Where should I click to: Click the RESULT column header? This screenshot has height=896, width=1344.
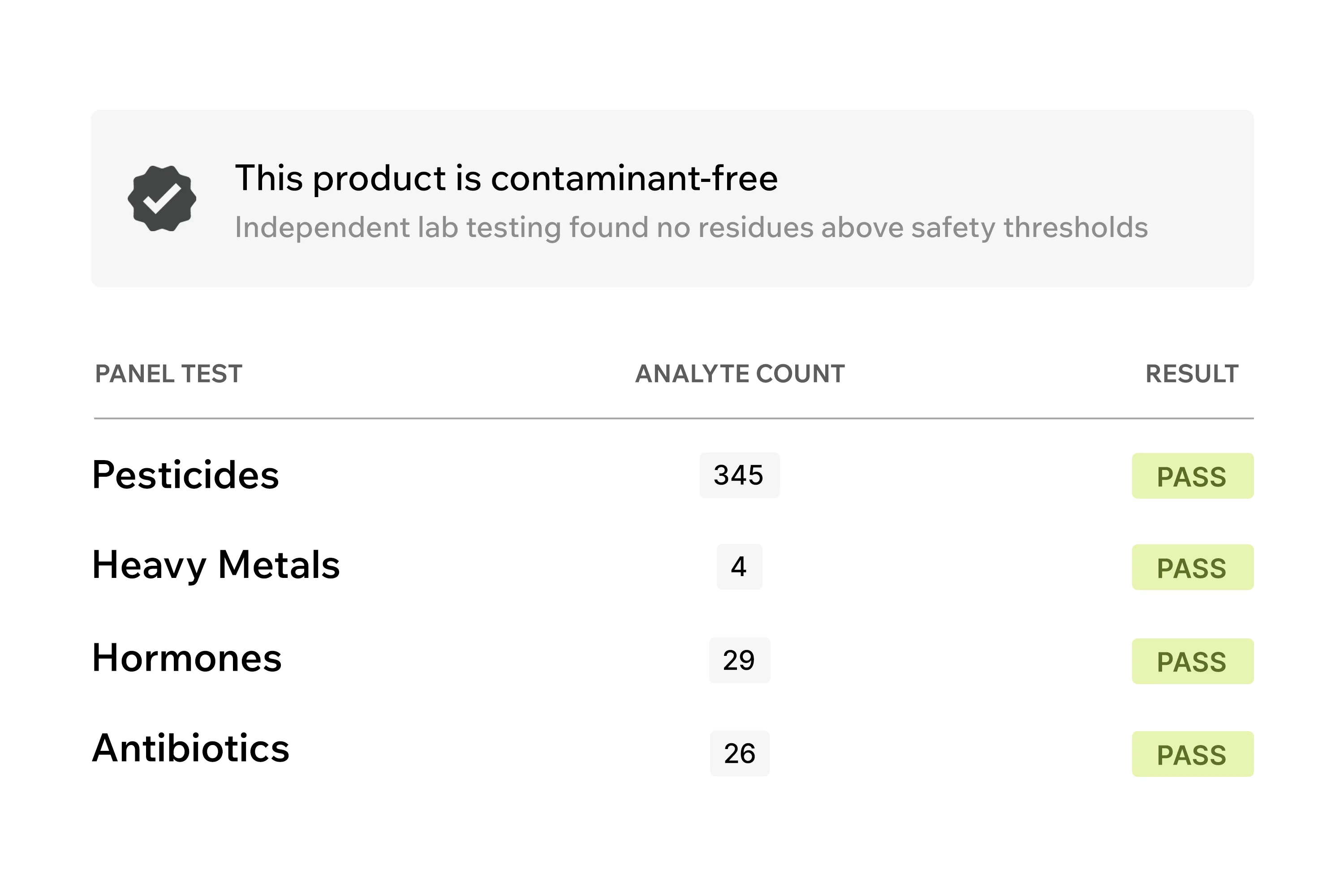[1192, 374]
